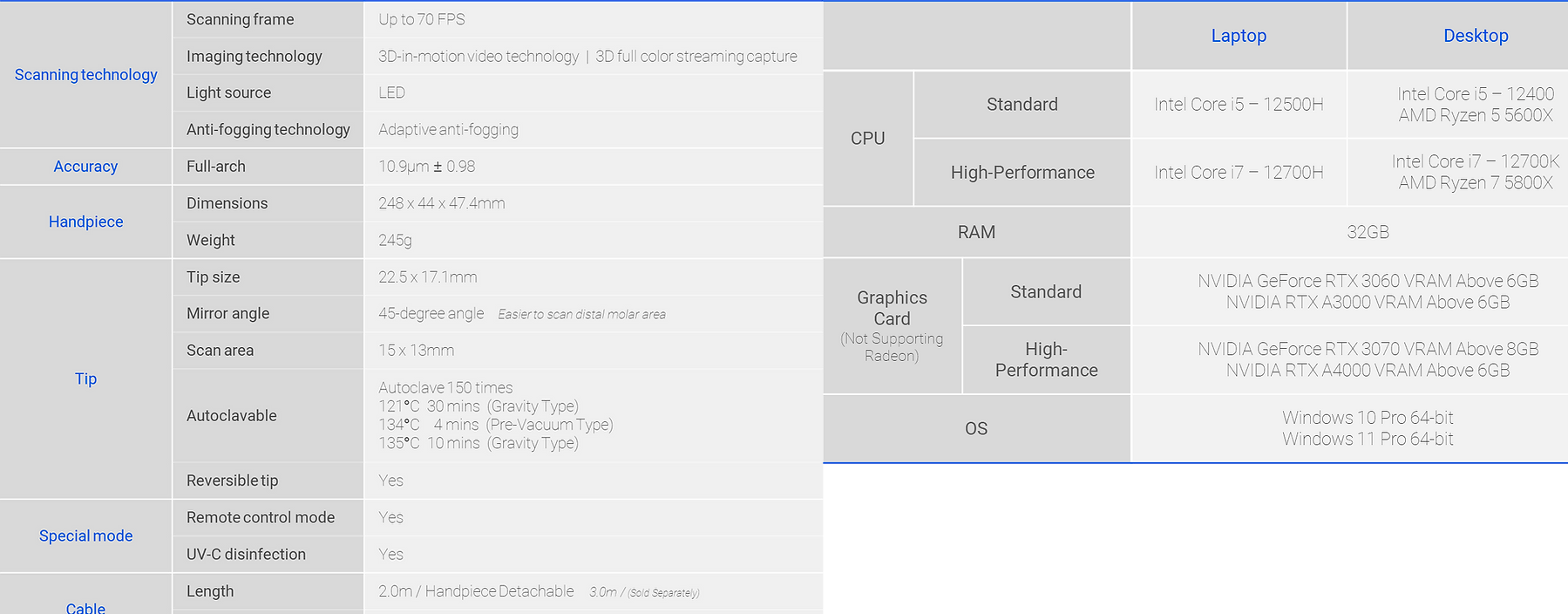Click the Desktop column header
This screenshot has width=1568, height=614.
[1476, 36]
